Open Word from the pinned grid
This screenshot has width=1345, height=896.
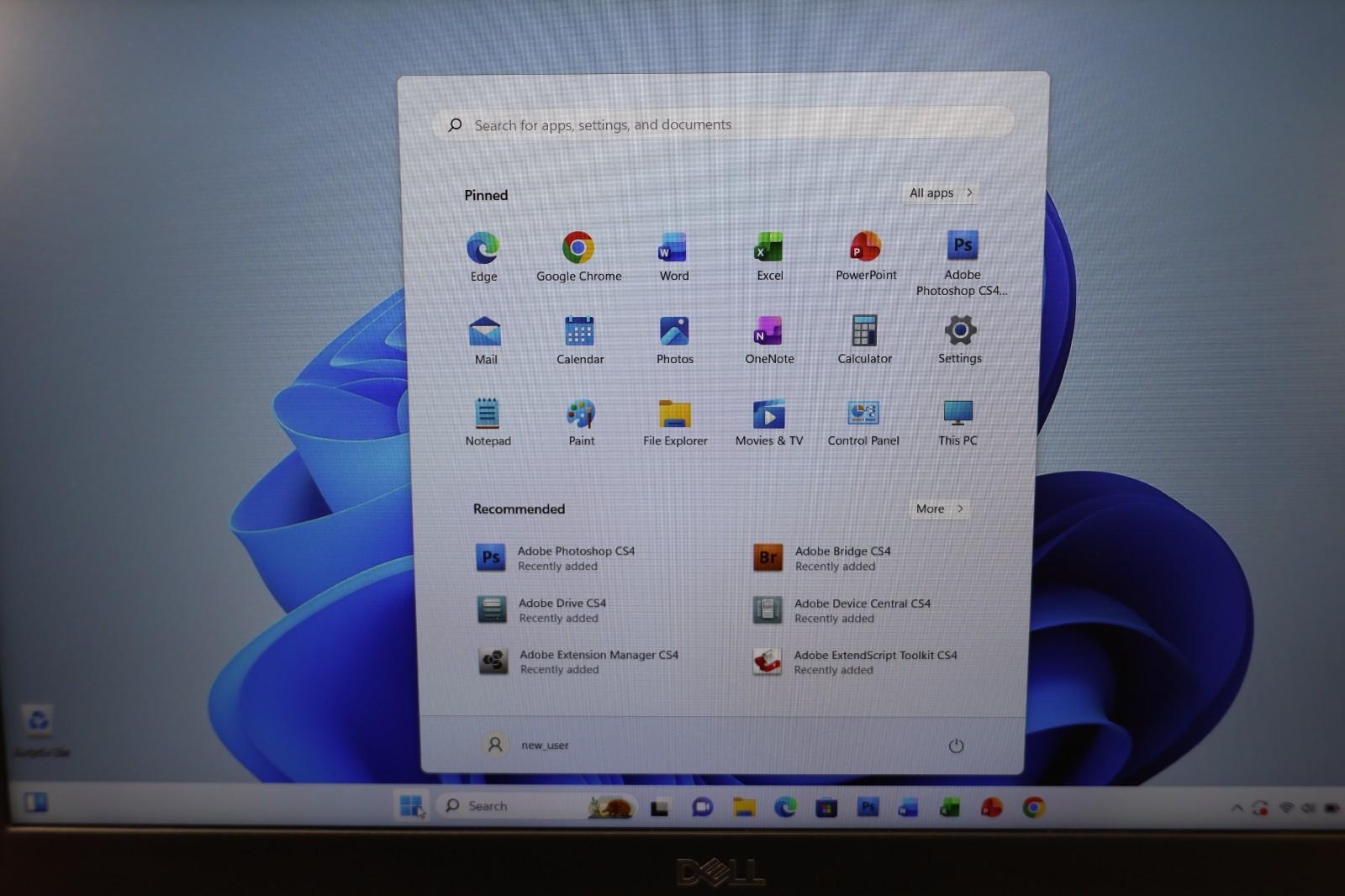pyautogui.click(x=673, y=257)
